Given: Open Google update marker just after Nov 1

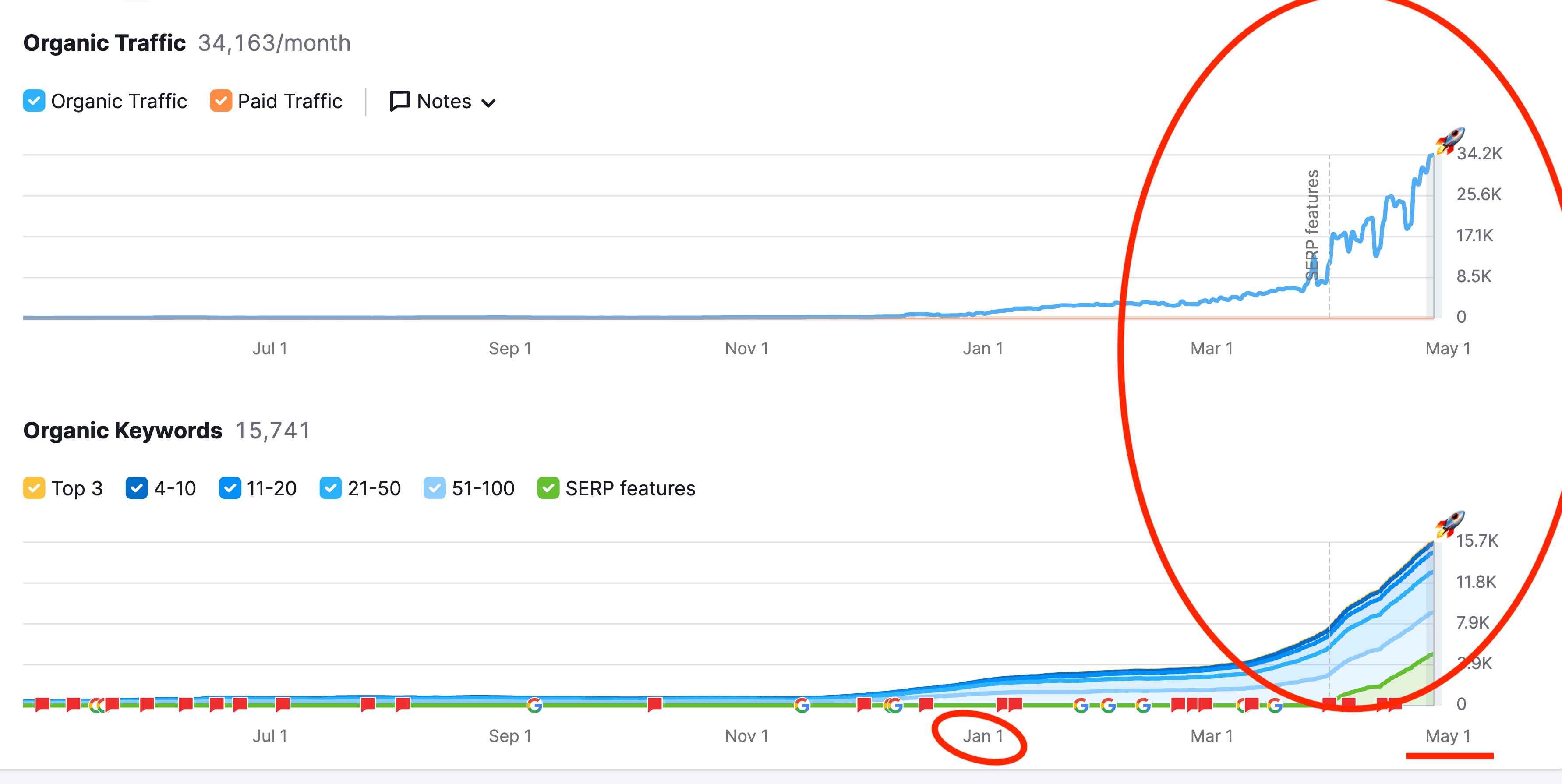Looking at the screenshot, I should tap(802, 705).
